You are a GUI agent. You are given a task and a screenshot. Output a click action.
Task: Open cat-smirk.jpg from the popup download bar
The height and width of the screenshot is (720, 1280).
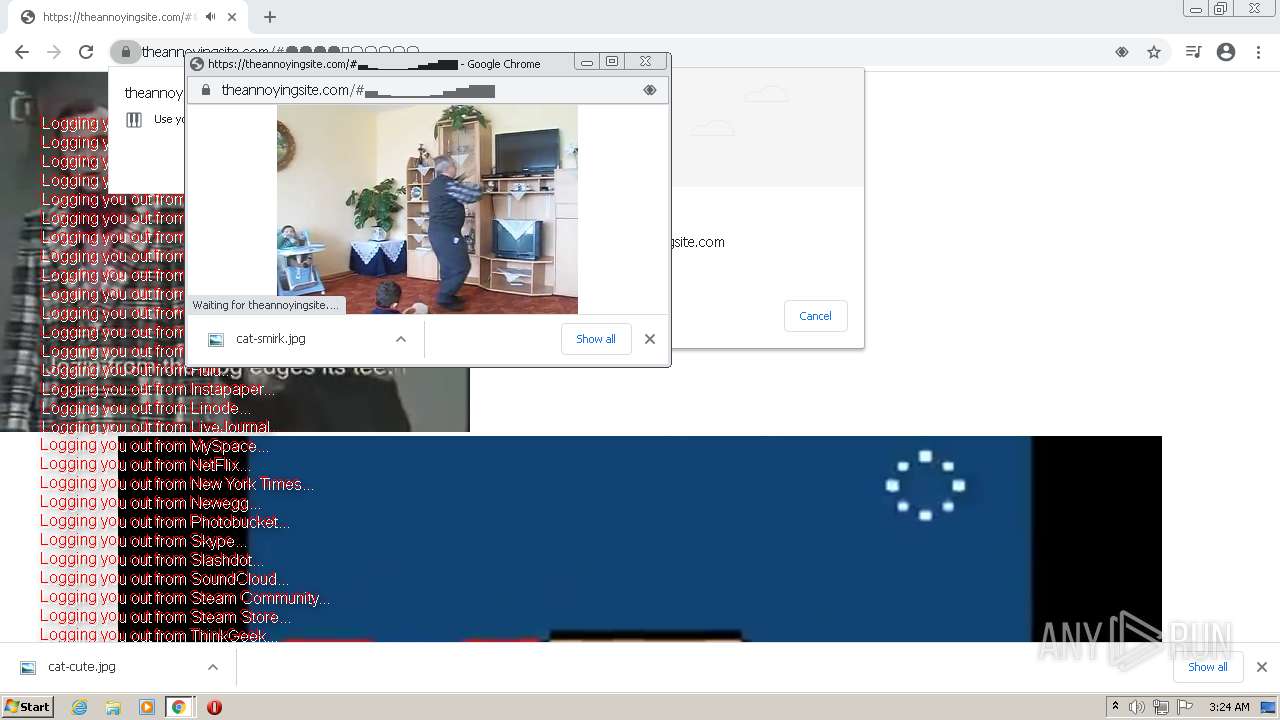coord(271,339)
